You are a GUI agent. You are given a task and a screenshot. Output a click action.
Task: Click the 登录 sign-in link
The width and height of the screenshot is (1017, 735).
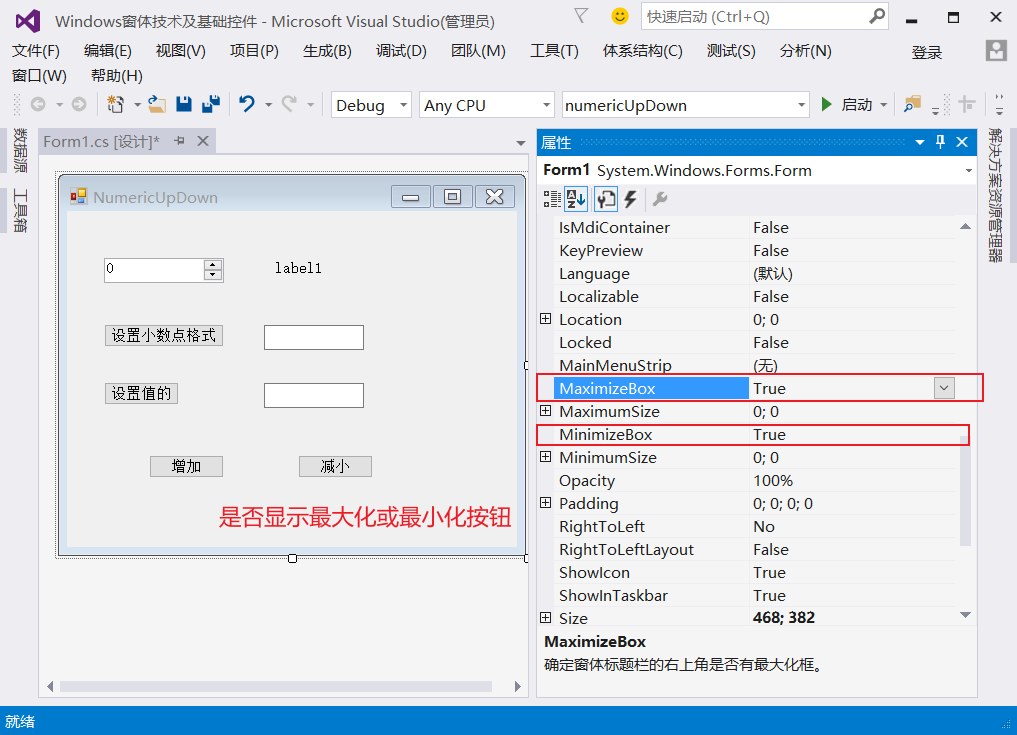(926, 53)
